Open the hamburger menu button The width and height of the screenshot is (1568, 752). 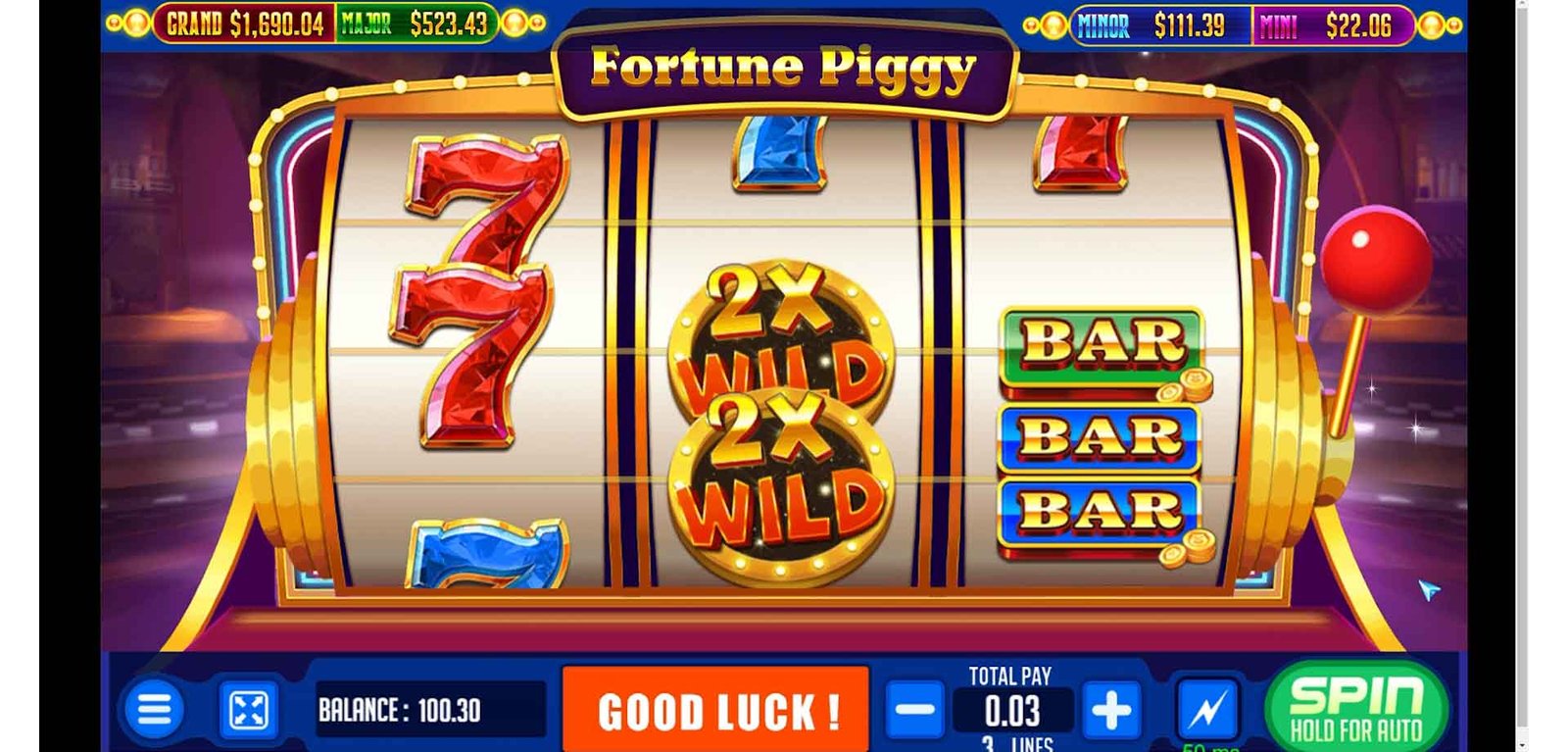(154, 709)
